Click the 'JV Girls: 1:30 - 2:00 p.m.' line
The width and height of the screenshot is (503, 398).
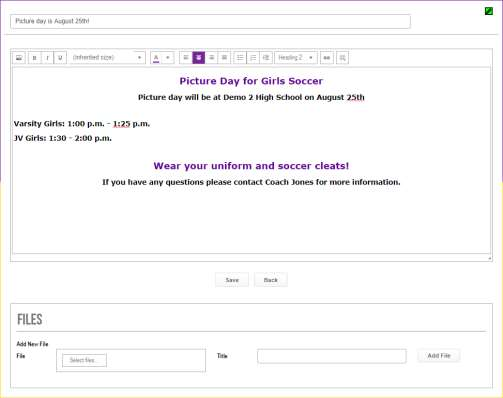coord(63,138)
